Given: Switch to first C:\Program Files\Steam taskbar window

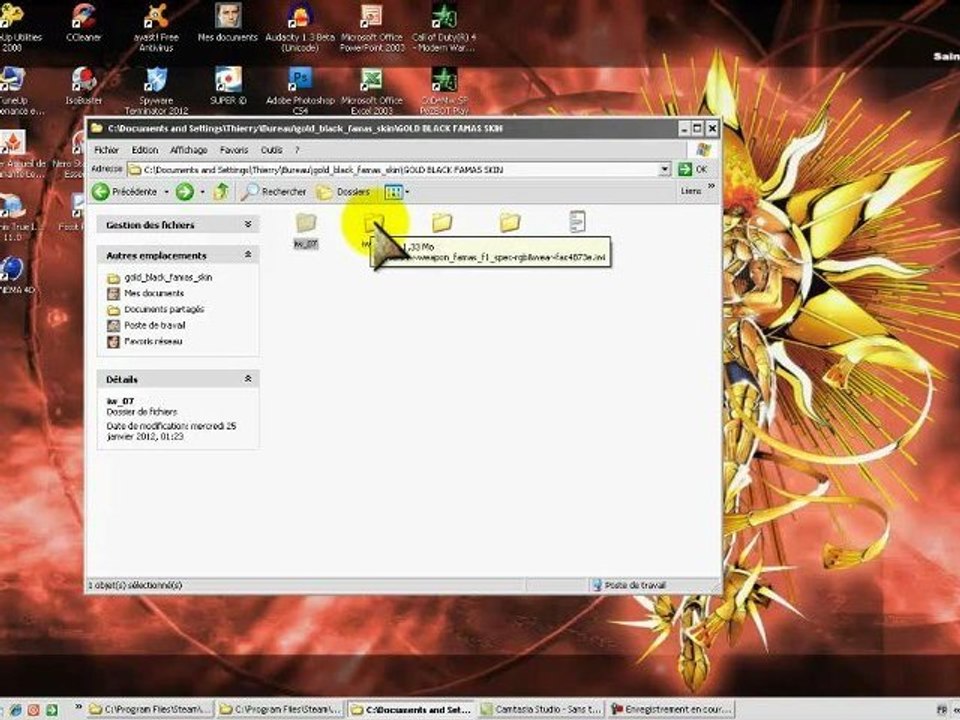Looking at the screenshot, I should tap(150, 710).
